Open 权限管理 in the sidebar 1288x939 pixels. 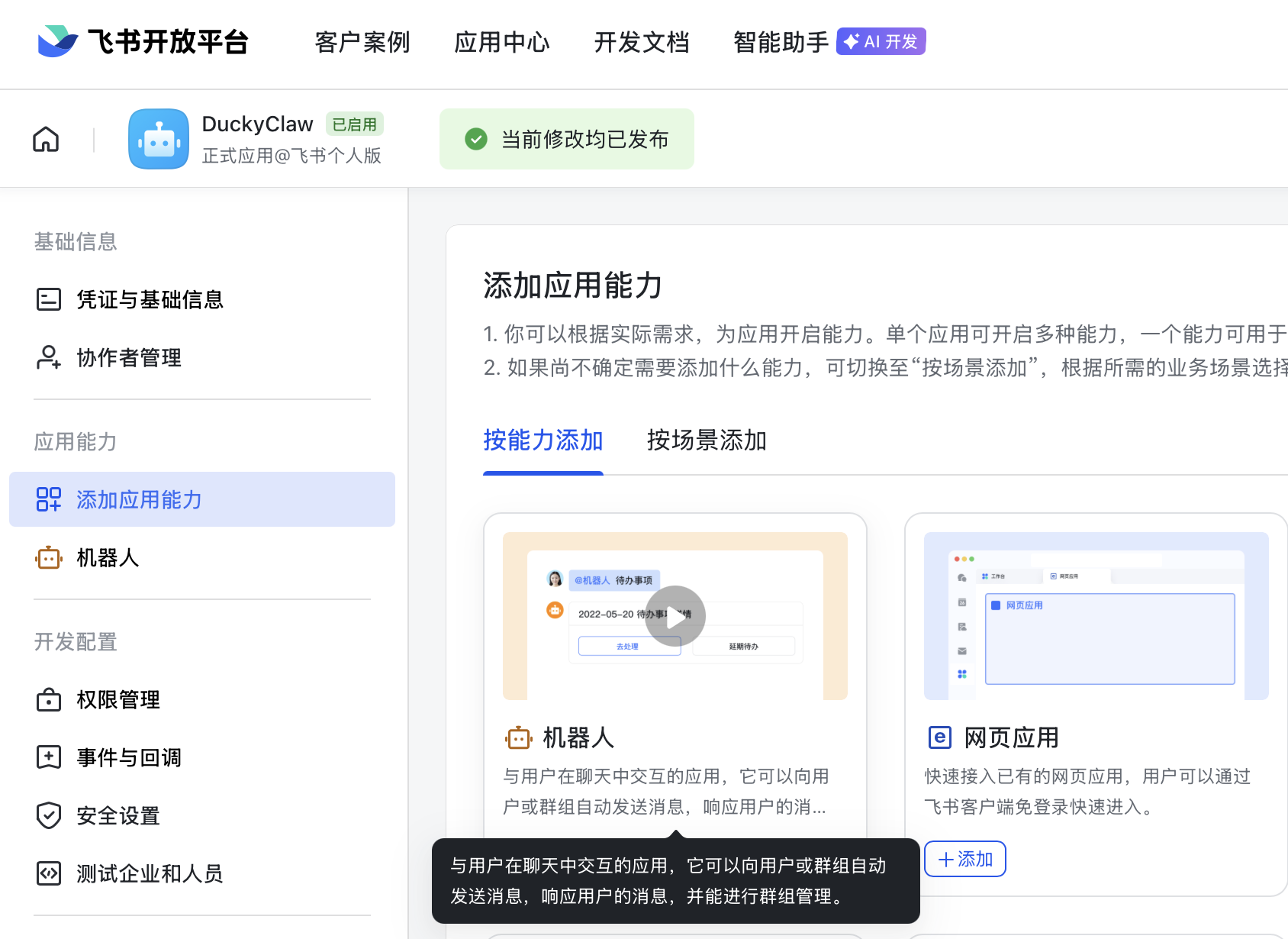pos(118,699)
